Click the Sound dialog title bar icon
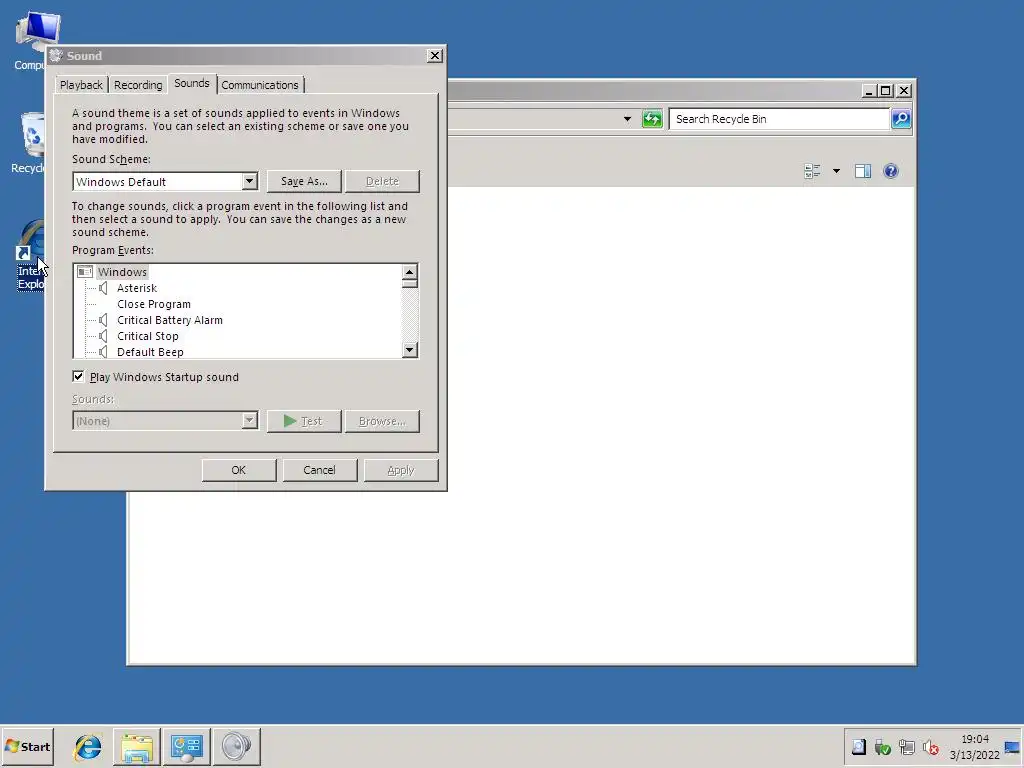Viewport: 1024px width, 768px height. (x=56, y=56)
